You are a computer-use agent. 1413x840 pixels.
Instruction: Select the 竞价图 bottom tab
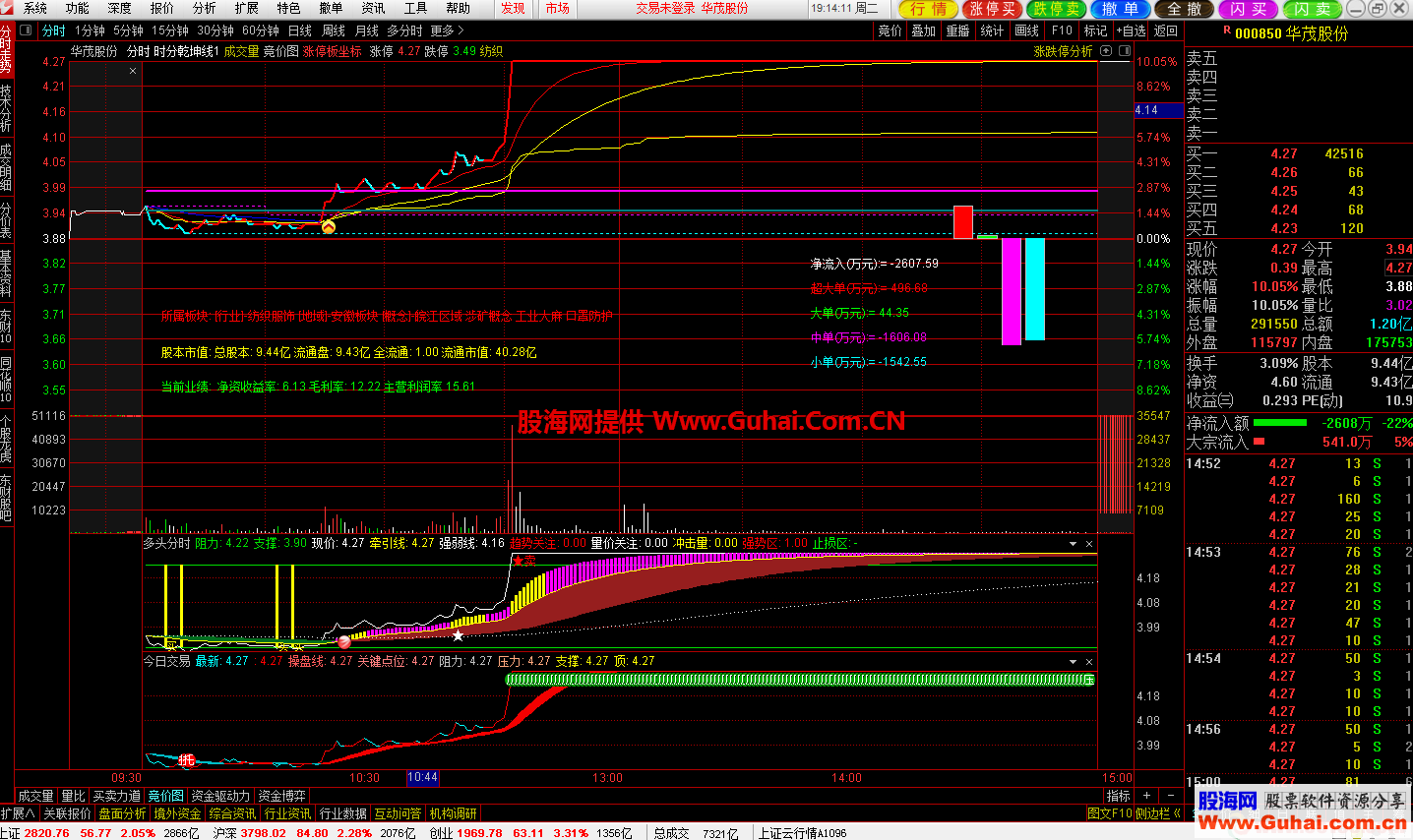point(165,796)
